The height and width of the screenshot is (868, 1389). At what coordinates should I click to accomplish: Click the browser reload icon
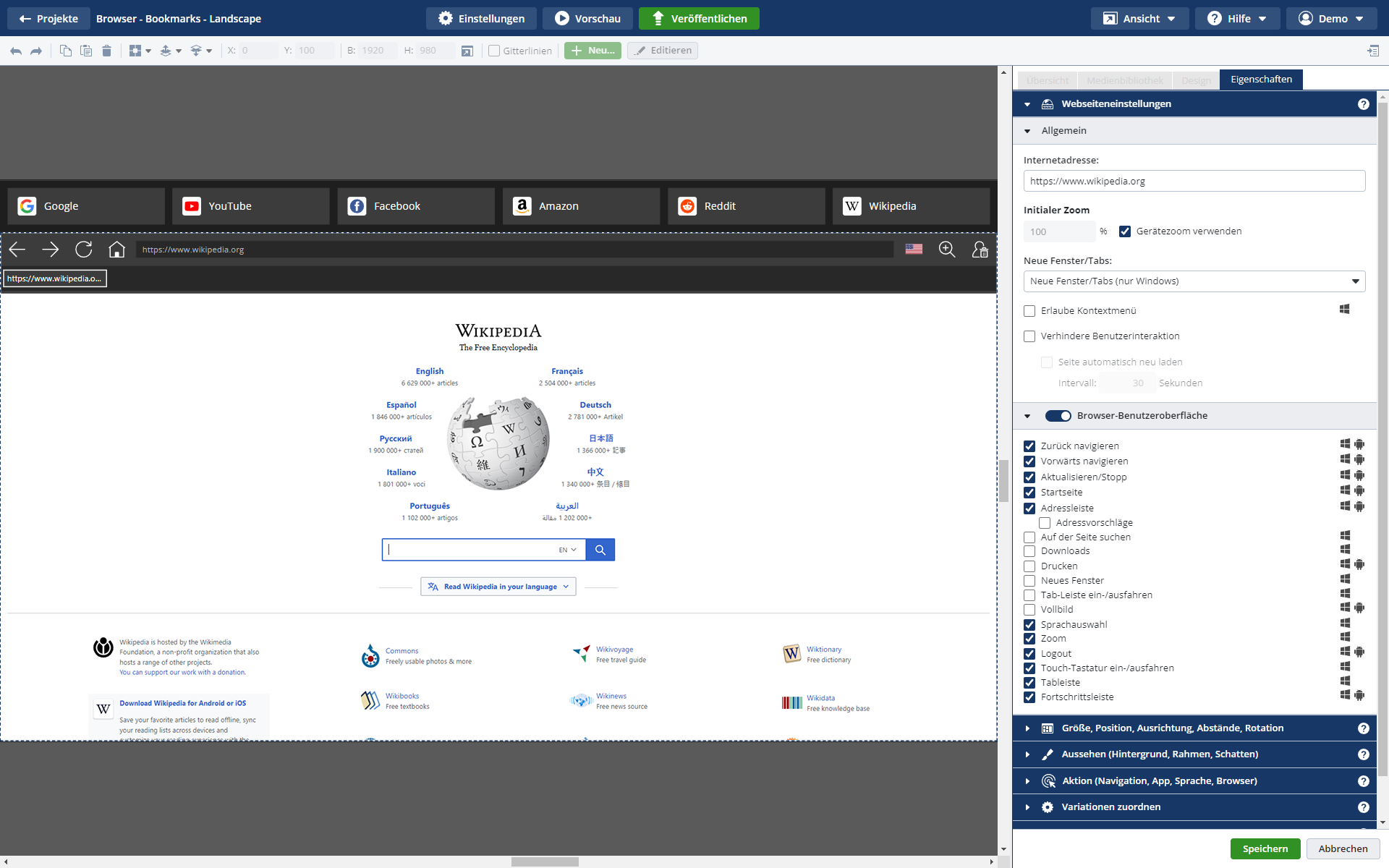click(84, 250)
